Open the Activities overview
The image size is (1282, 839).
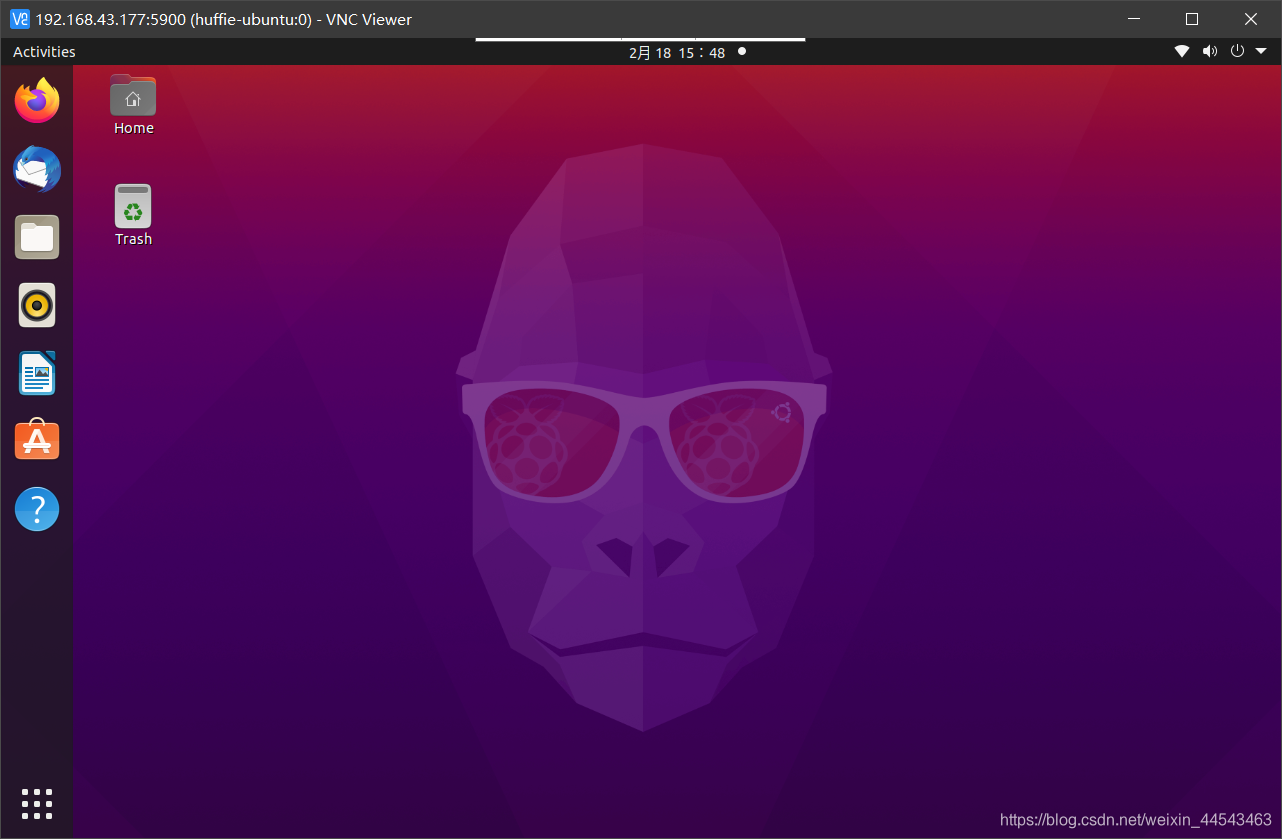(x=44, y=52)
